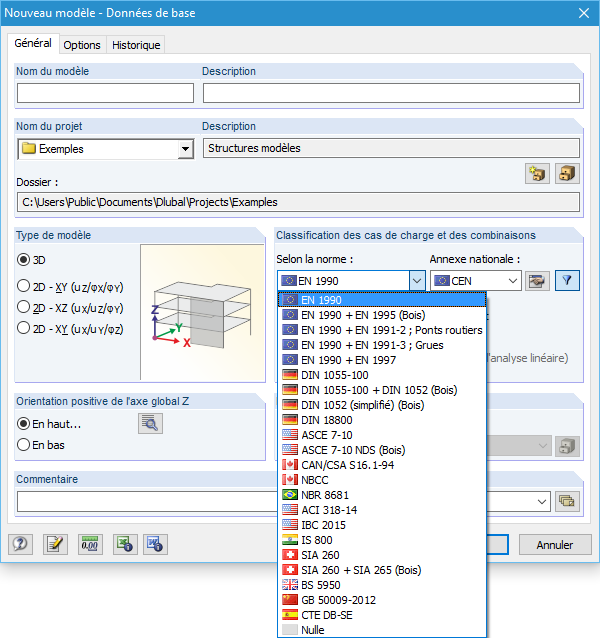Select EN 1990 + EN 1995 (Bois)
The height and width of the screenshot is (638, 600).
(x=382, y=315)
